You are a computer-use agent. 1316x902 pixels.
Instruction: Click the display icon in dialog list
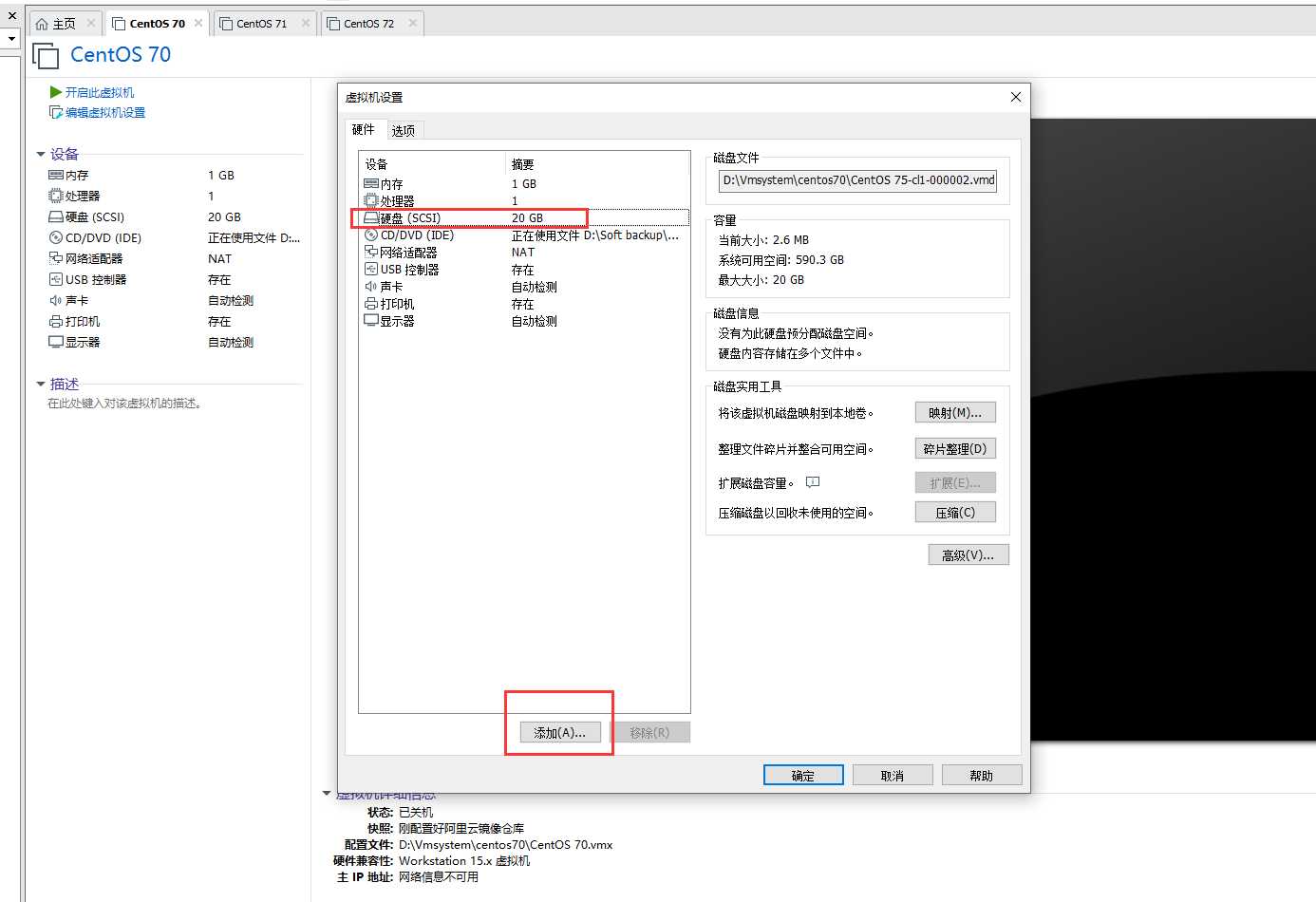click(x=371, y=321)
